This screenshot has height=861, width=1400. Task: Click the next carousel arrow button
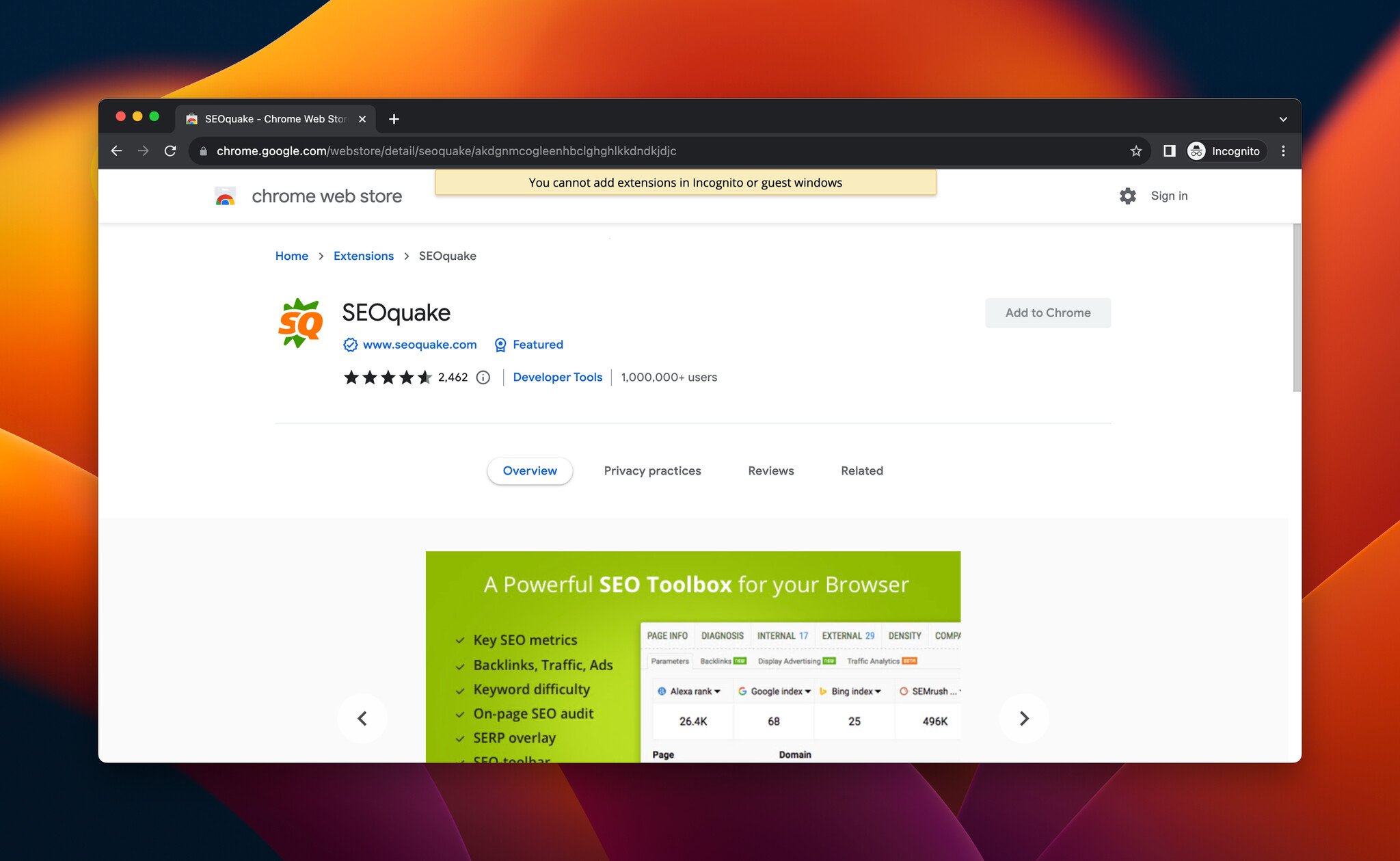pyautogui.click(x=1023, y=718)
